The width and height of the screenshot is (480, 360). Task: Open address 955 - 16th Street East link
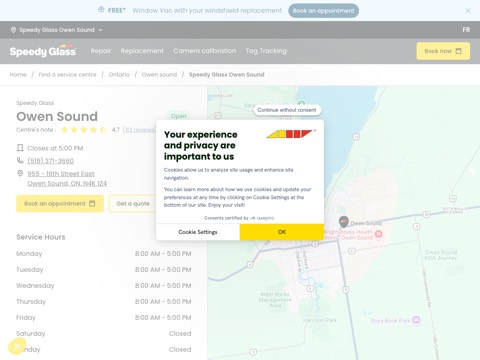coord(67,179)
